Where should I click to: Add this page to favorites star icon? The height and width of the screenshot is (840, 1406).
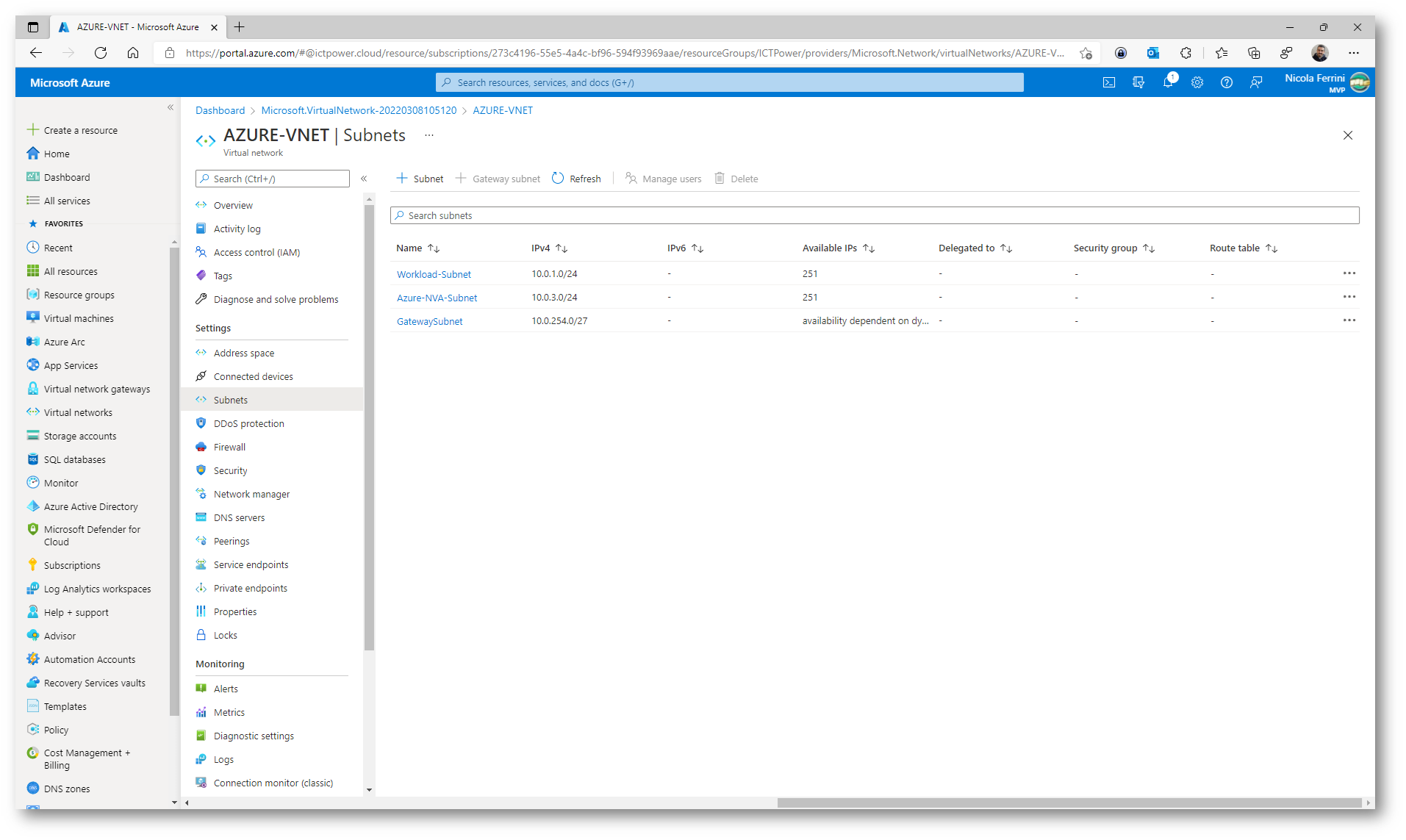tap(1086, 53)
